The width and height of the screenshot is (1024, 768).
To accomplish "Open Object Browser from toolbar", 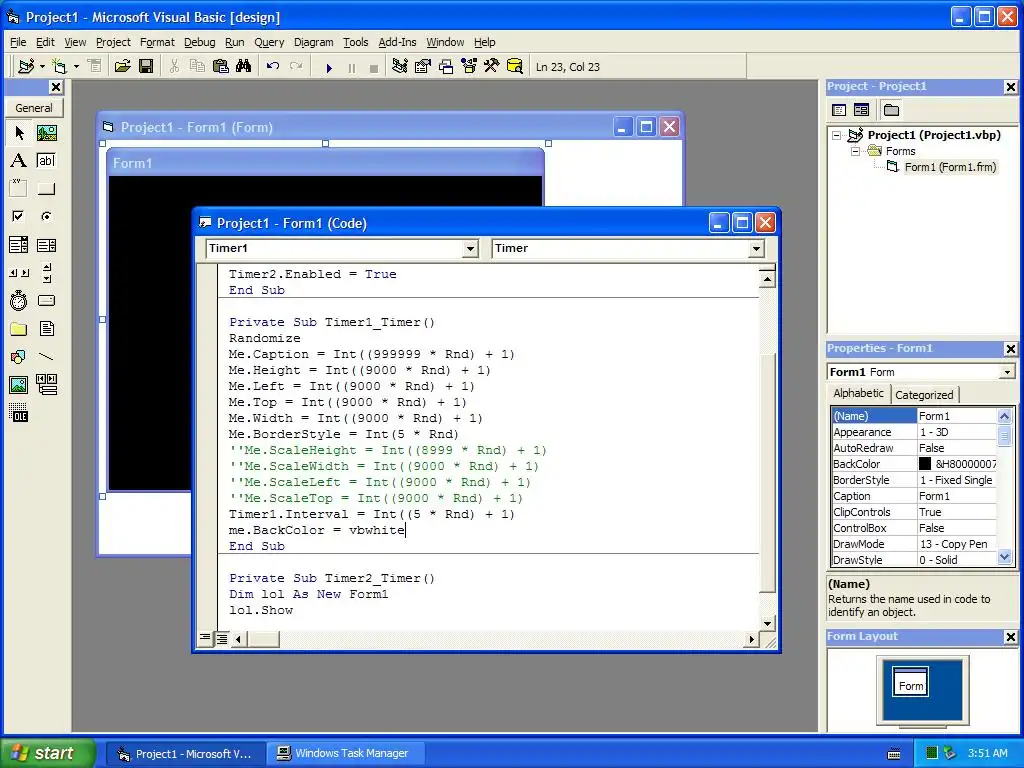I will click(x=469, y=67).
